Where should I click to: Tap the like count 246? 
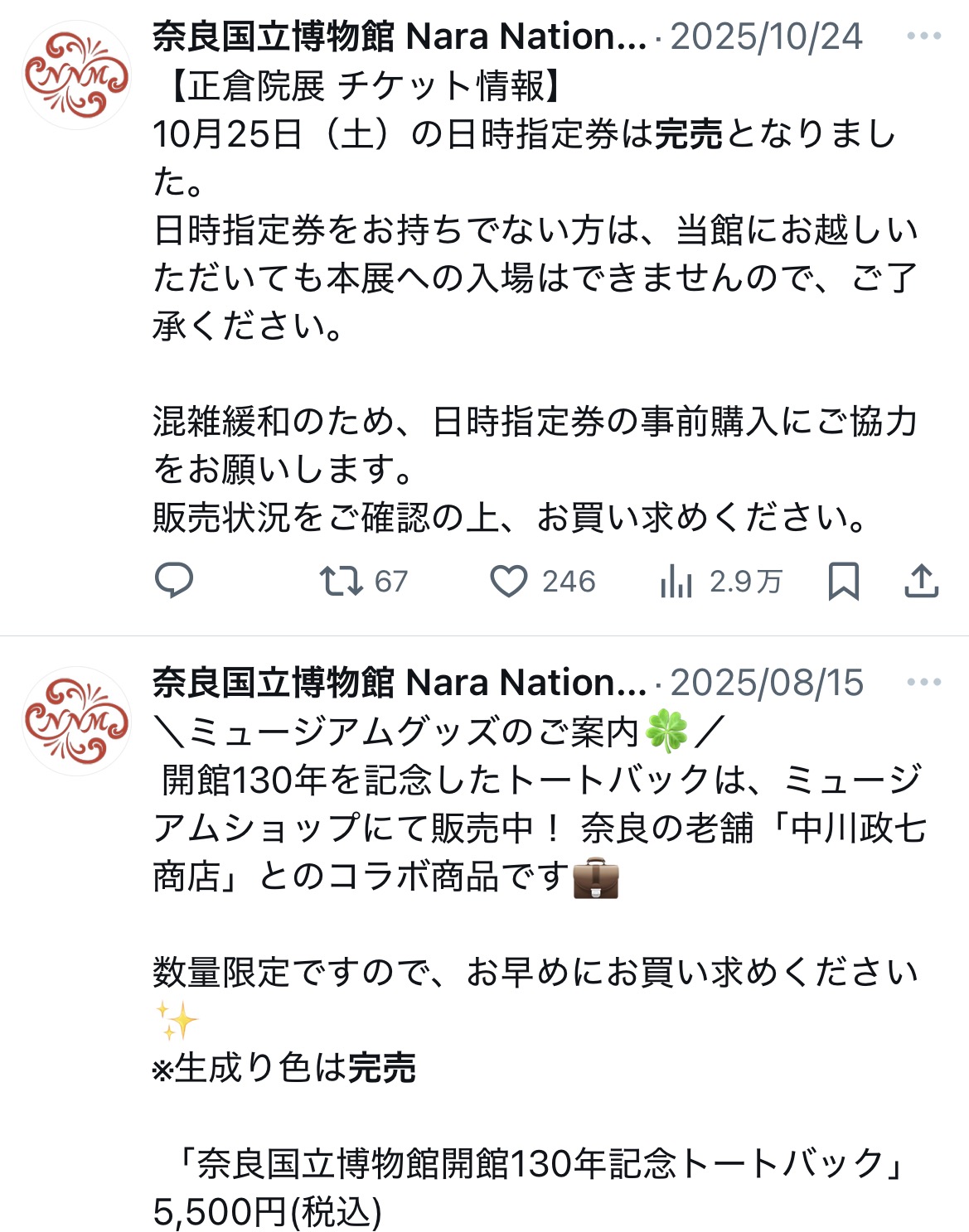[569, 582]
